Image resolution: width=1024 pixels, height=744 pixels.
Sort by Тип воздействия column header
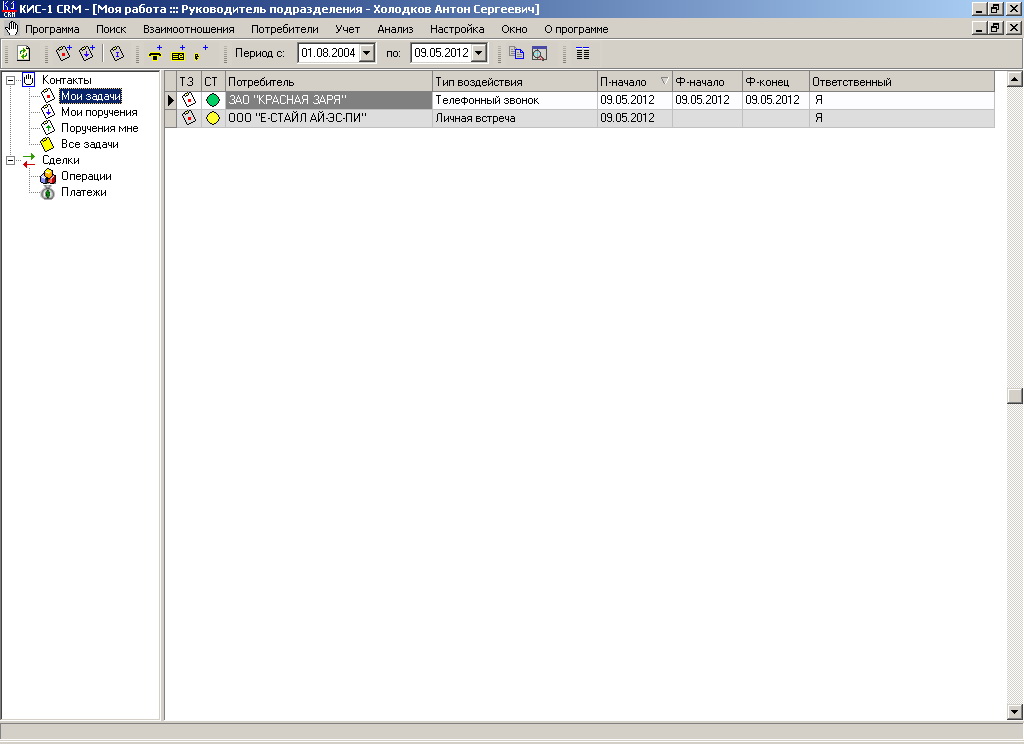pos(515,82)
